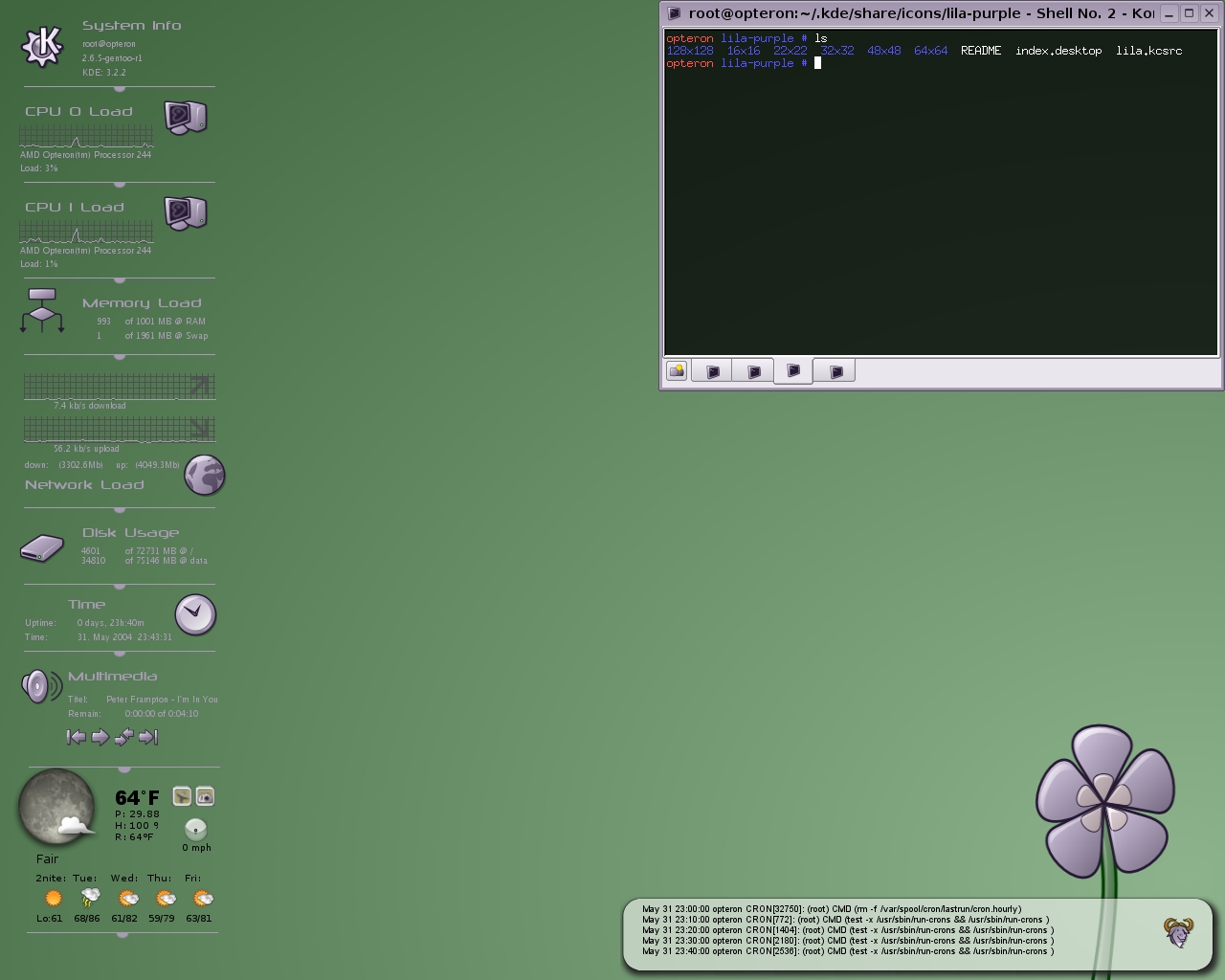The image size is (1225, 980).
Task: Click the moon with cloud weather icon
Action: (x=57, y=808)
